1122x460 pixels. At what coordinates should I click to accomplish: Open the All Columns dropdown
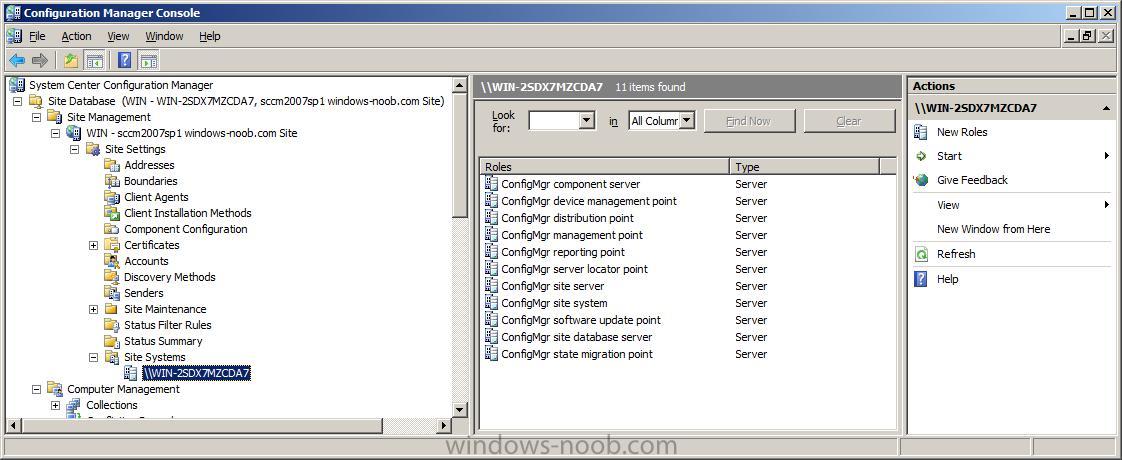tap(686, 121)
